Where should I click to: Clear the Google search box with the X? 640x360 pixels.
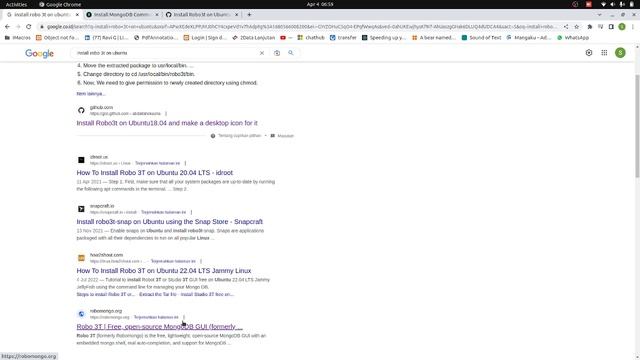point(262,53)
